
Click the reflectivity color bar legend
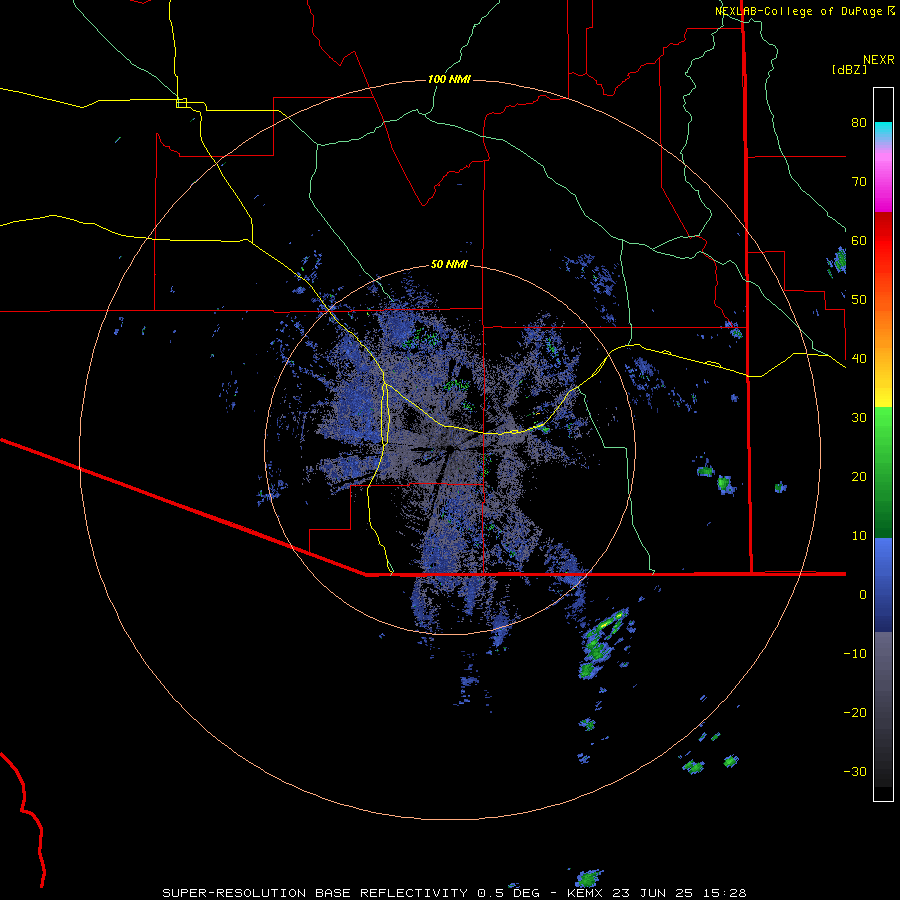coord(883,444)
